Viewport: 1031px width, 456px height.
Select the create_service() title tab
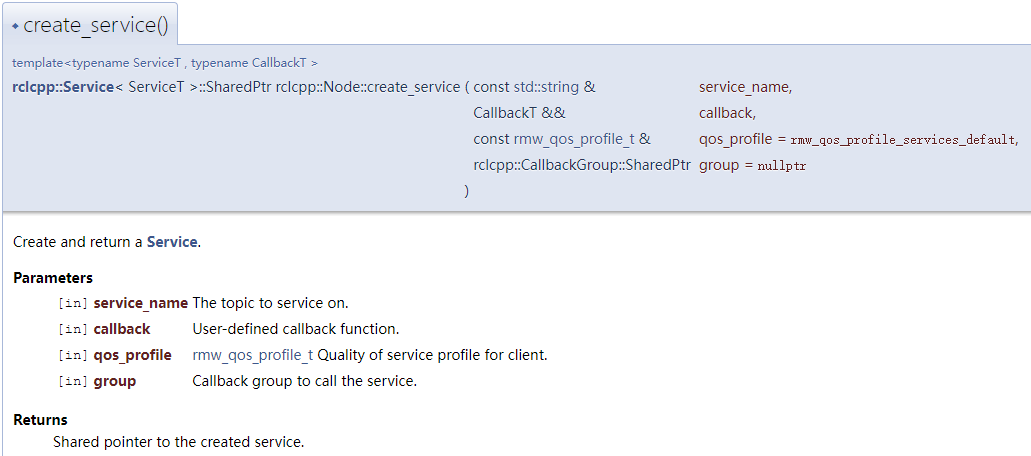click(95, 25)
